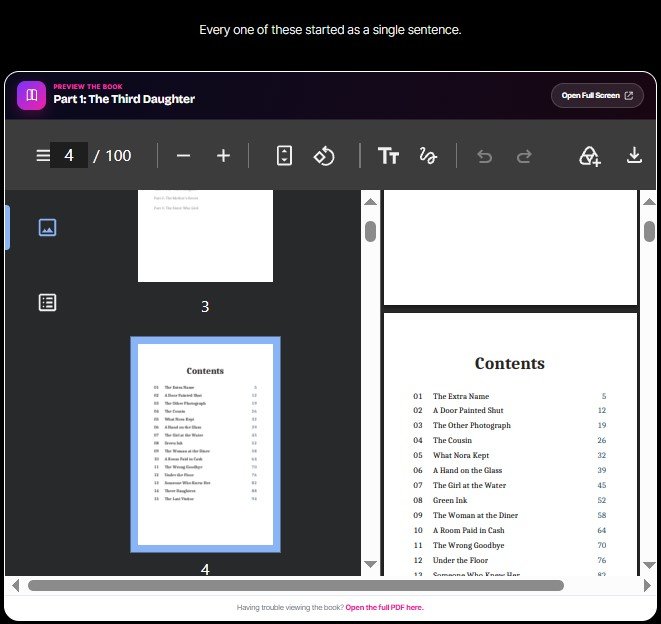
Task: Click thumbnail panel scroll down arrow
Action: (370, 564)
